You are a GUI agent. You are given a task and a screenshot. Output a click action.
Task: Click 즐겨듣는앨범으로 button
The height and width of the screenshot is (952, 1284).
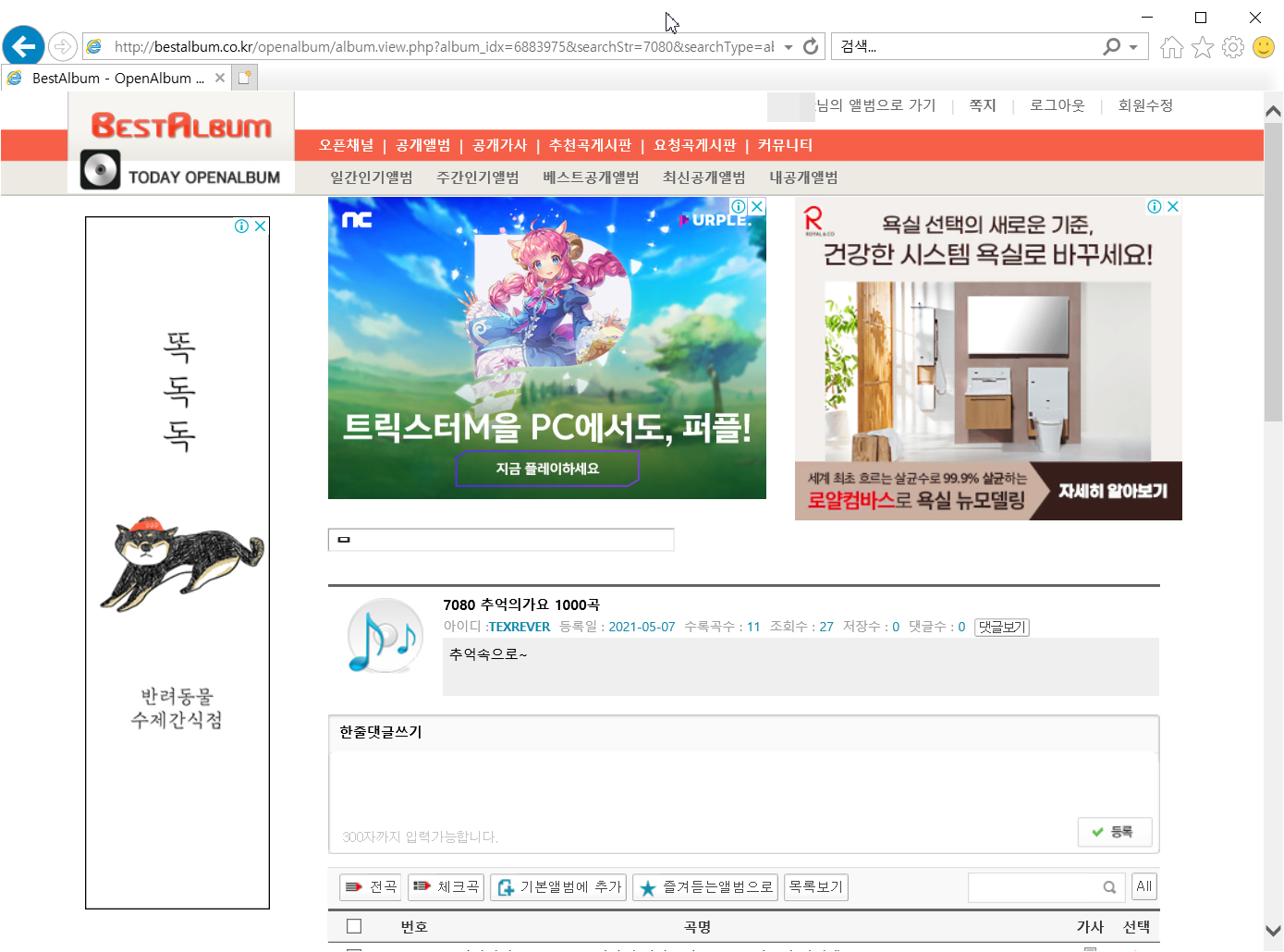point(705,887)
